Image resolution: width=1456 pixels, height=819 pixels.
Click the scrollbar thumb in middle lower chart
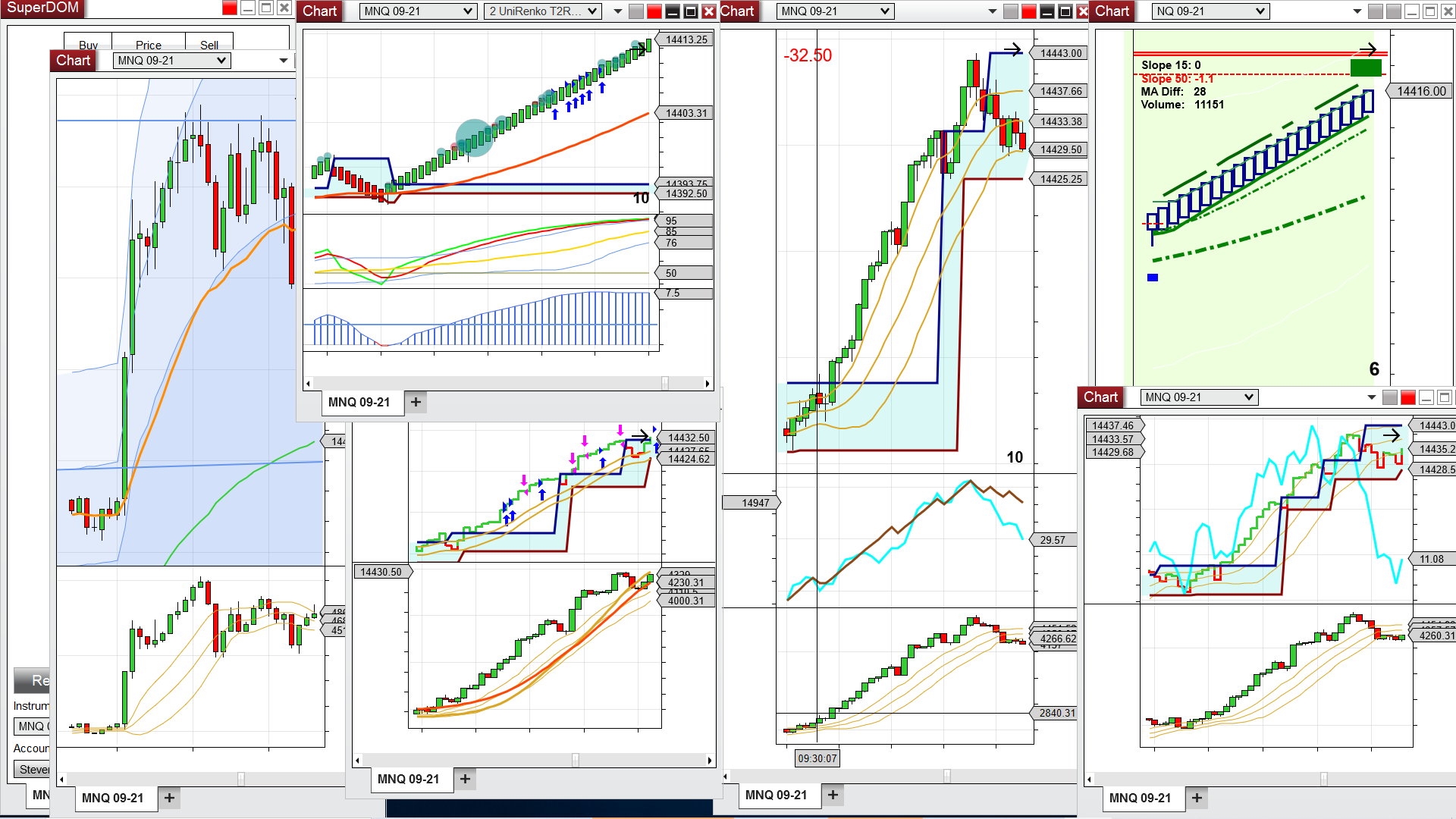576,761
